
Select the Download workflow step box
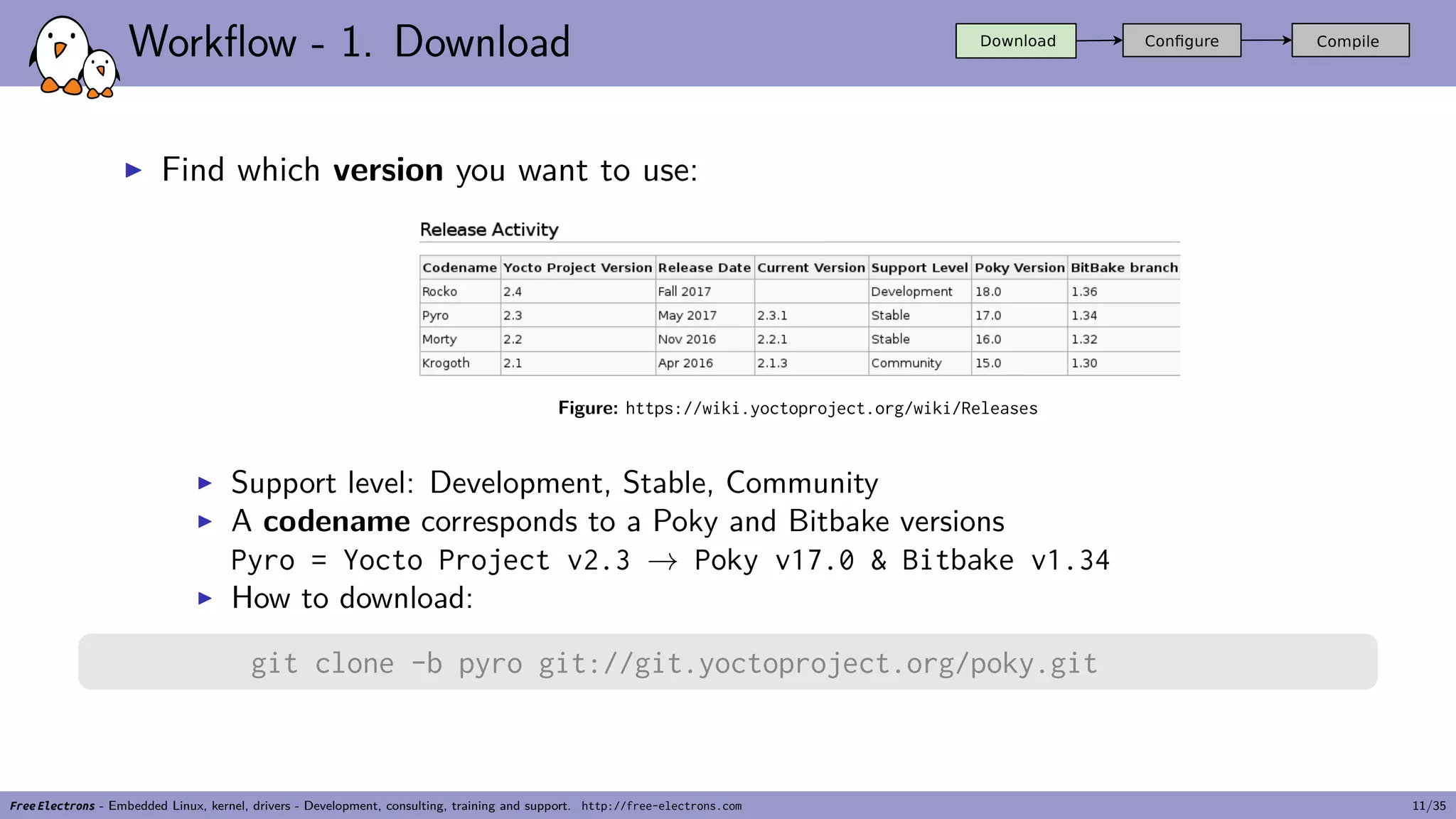pyautogui.click(x=1016, y=41)
